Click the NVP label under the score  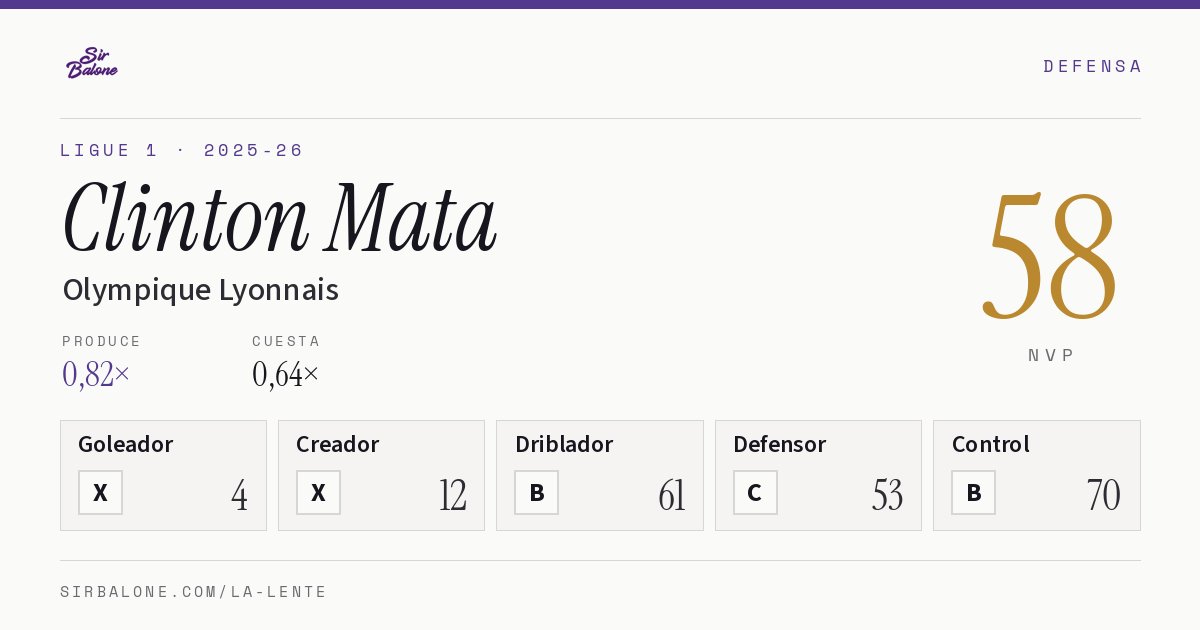coord(1051,355)
